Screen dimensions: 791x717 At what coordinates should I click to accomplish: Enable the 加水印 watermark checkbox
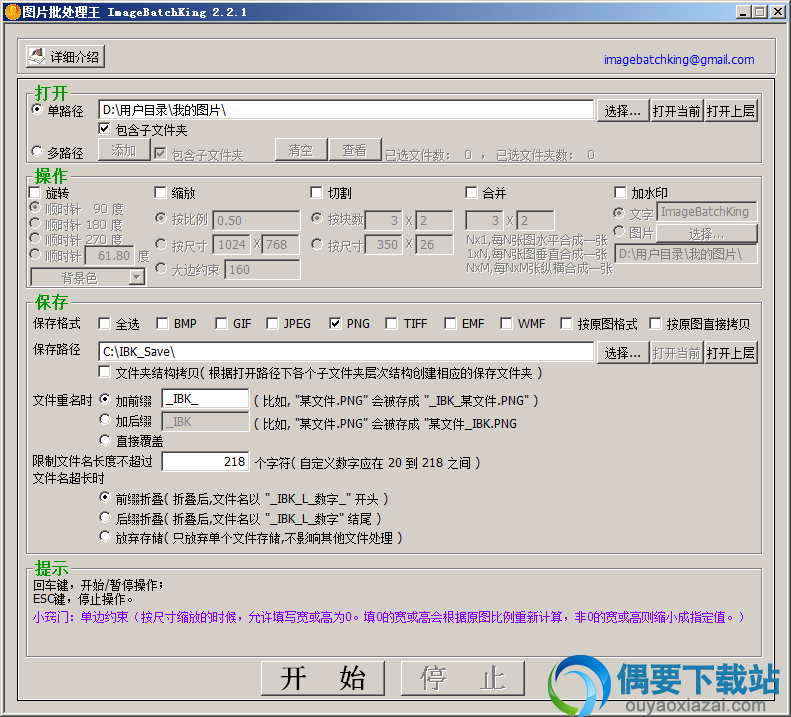coord(620,192)
